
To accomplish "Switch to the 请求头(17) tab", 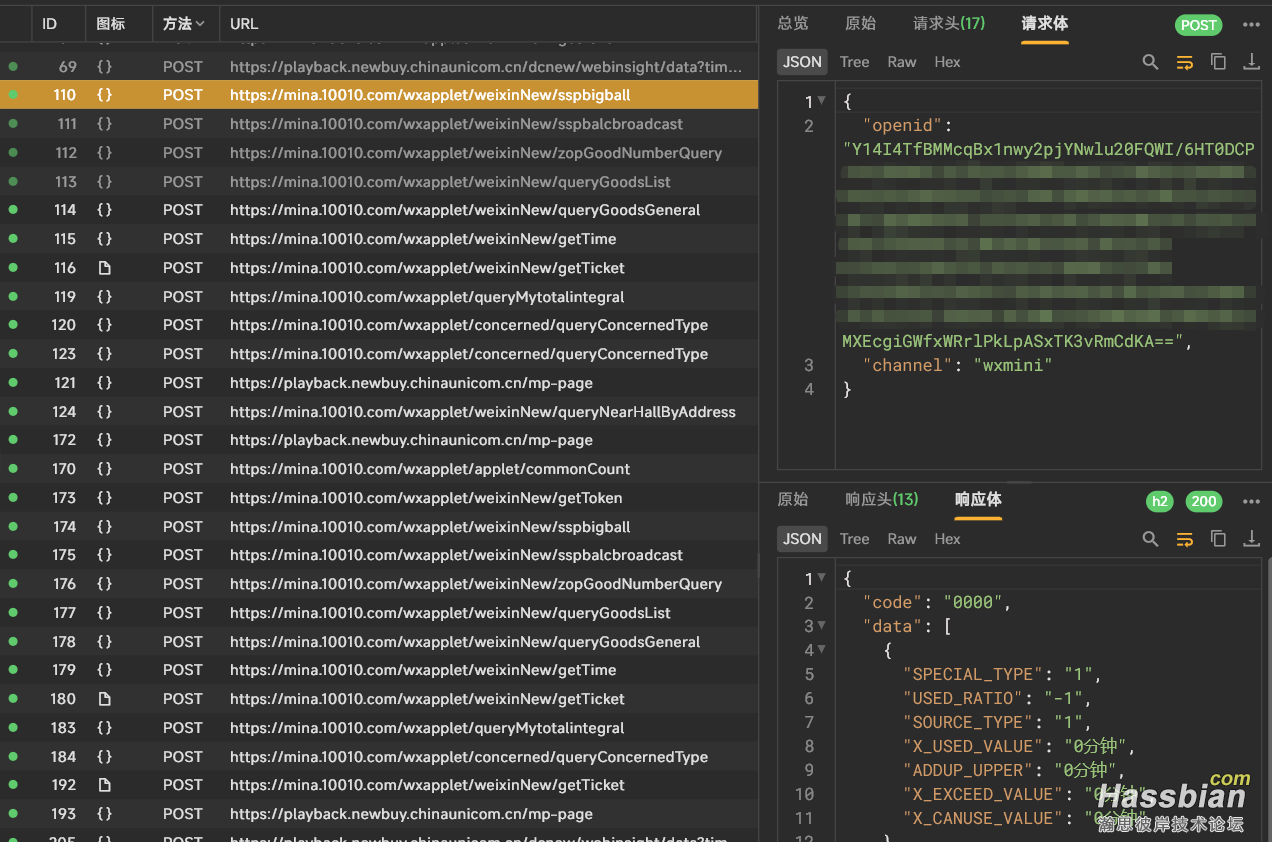I will [x=948, y=24].
